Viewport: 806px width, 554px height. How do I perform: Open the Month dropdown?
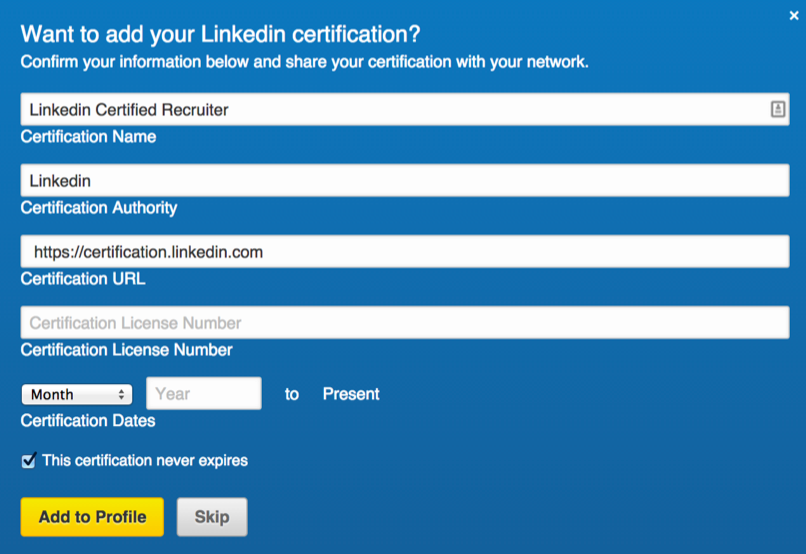pos(77,394)
